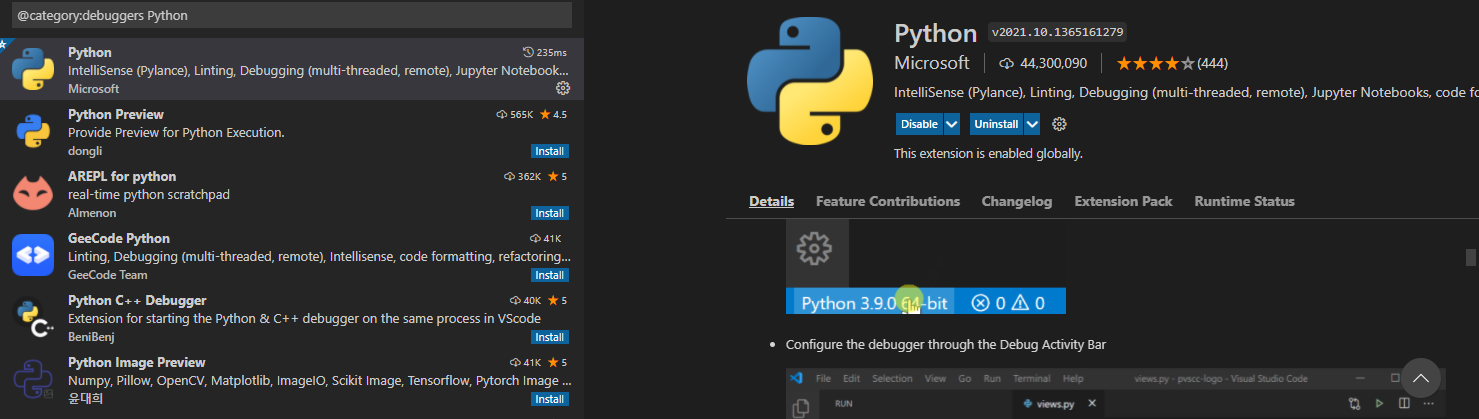Screen dimensions: 1479x419
Task: Click 'Configure the debugger through the Debug Activity Bar'
Action: (946, 345)
